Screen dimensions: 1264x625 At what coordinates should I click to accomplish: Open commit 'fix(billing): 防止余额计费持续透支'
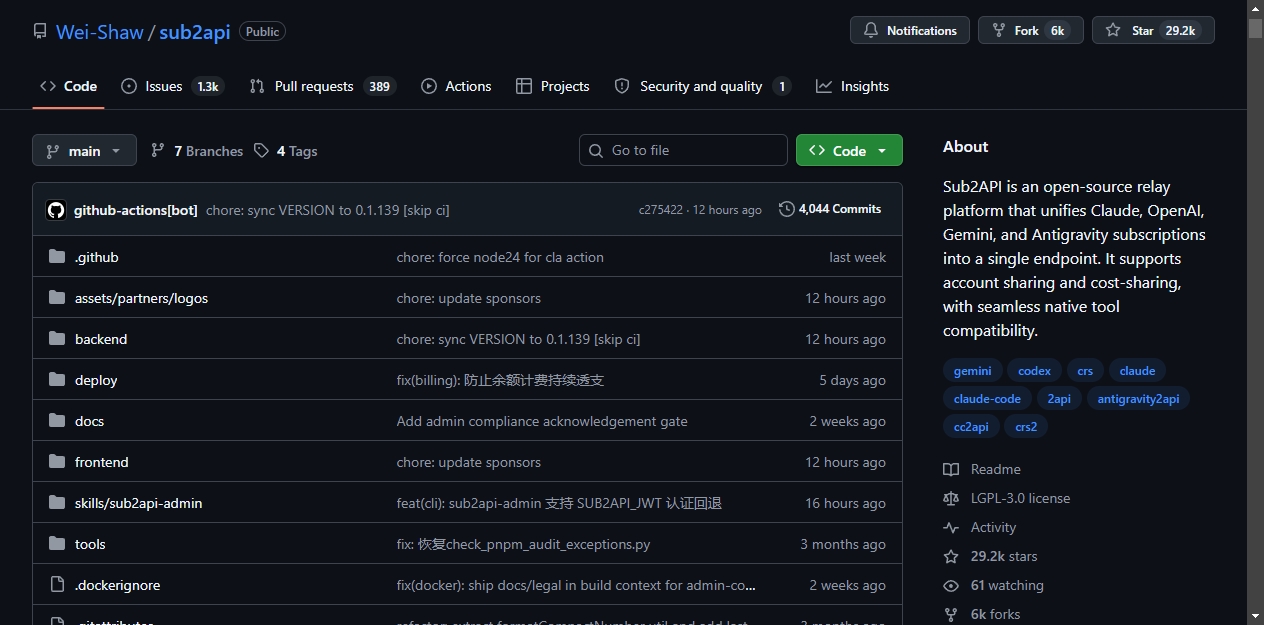tap(500, 380)
